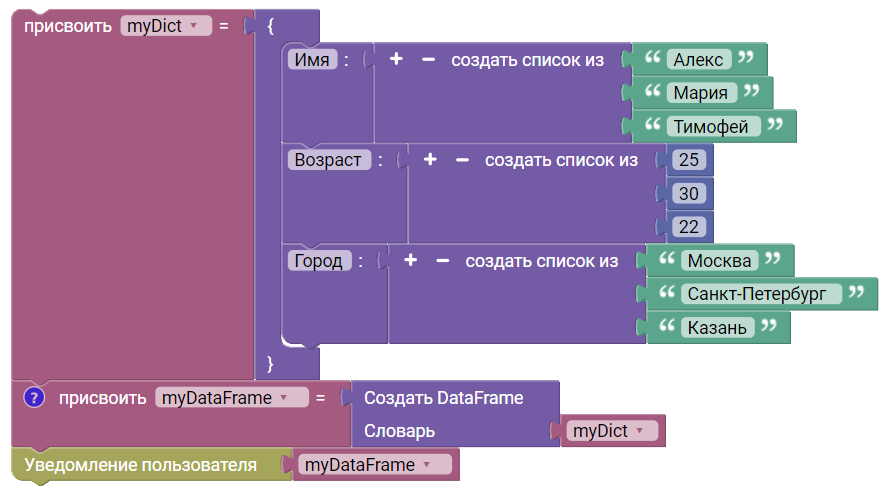This screenshot has width=886, height=493.
Task: Click the minus icon in Имя list block
Action: (428, 59)
